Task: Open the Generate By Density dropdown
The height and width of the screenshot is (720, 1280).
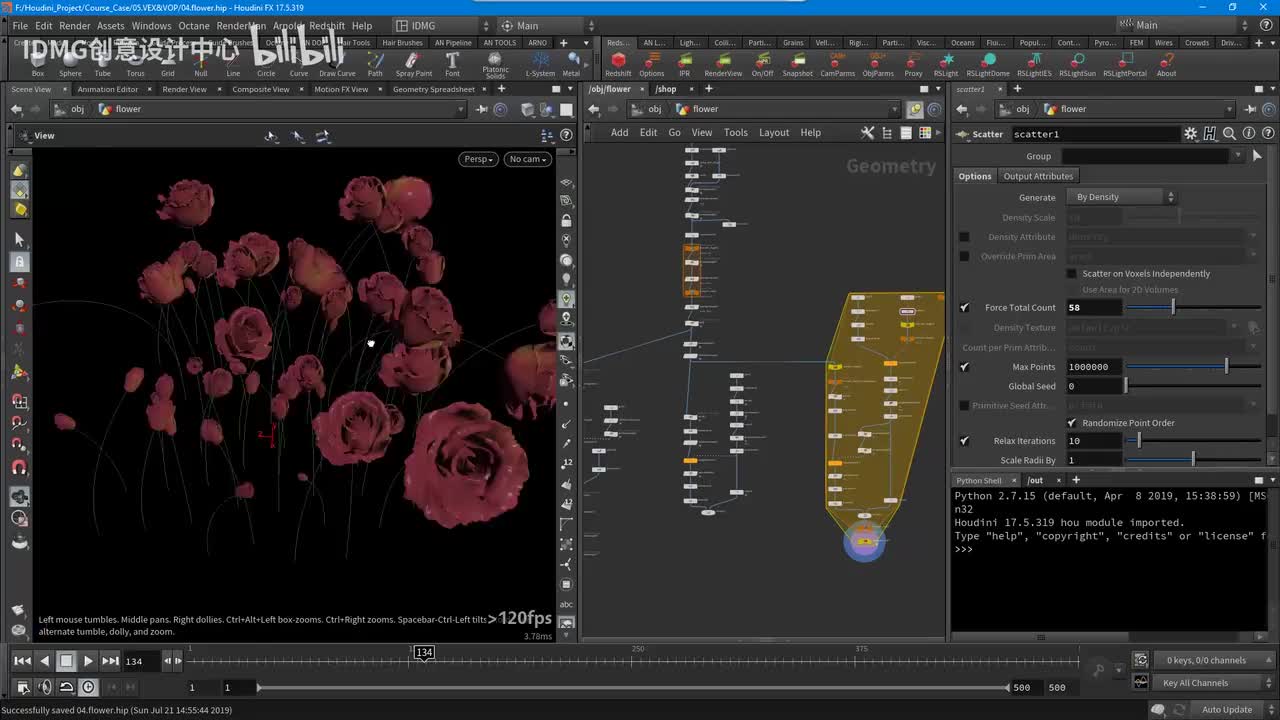Action: (x=1122, y=197)
